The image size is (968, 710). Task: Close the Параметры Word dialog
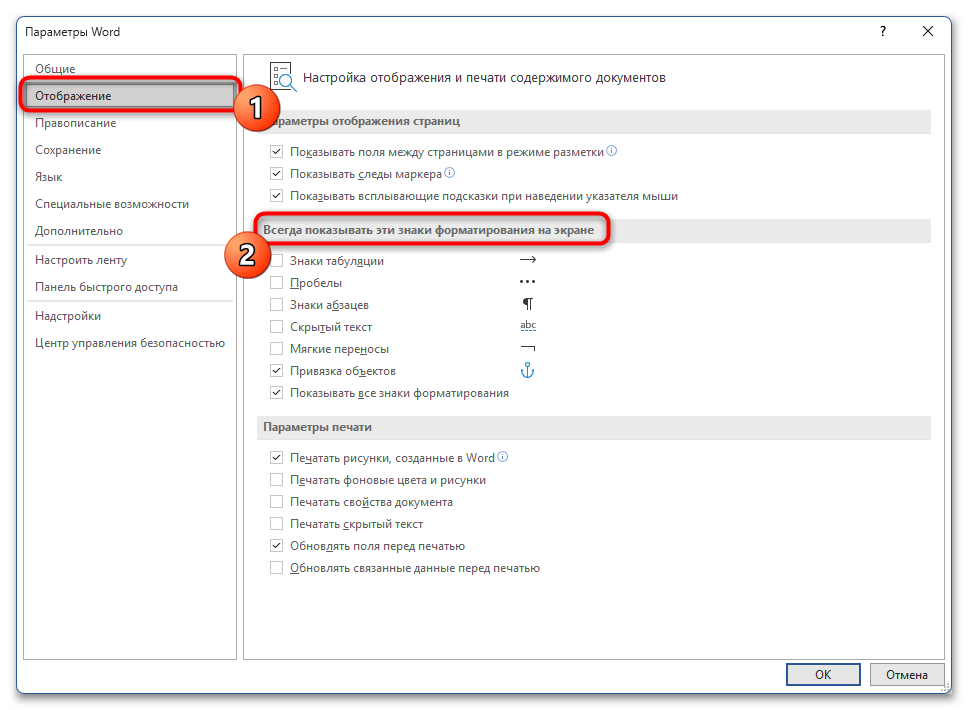click(928, 31)
